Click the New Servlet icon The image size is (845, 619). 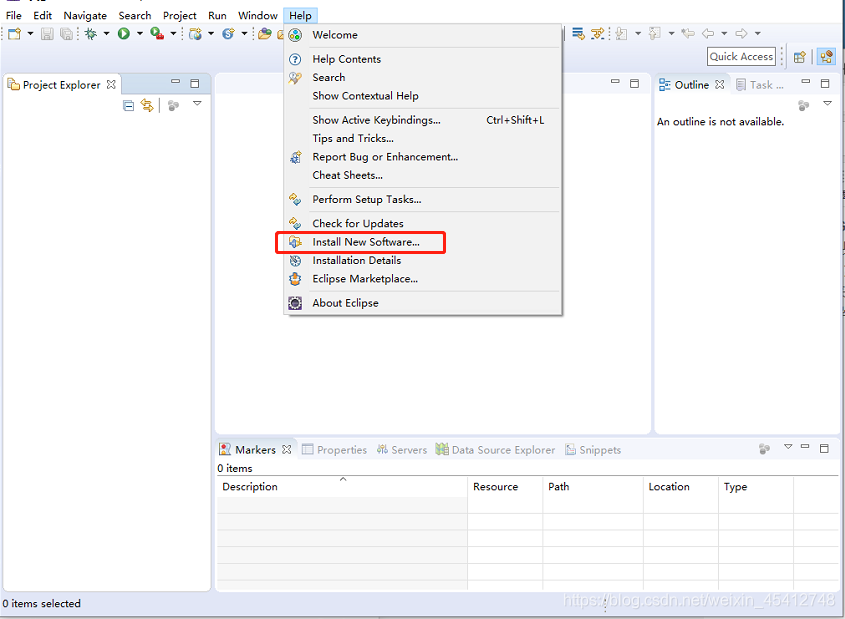click(x=228, y=34)
